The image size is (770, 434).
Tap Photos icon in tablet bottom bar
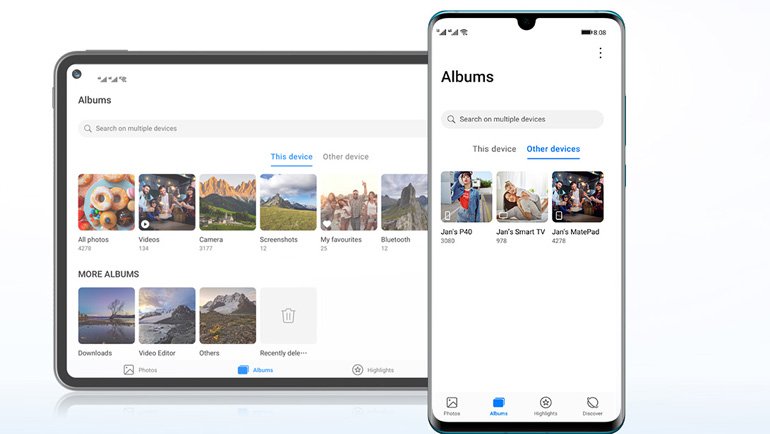129,370
